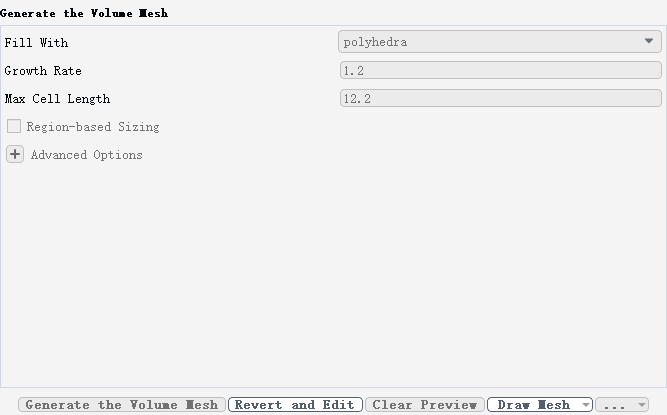
Task: Click the Region-based Sizing label text
Action: point(93,127)
